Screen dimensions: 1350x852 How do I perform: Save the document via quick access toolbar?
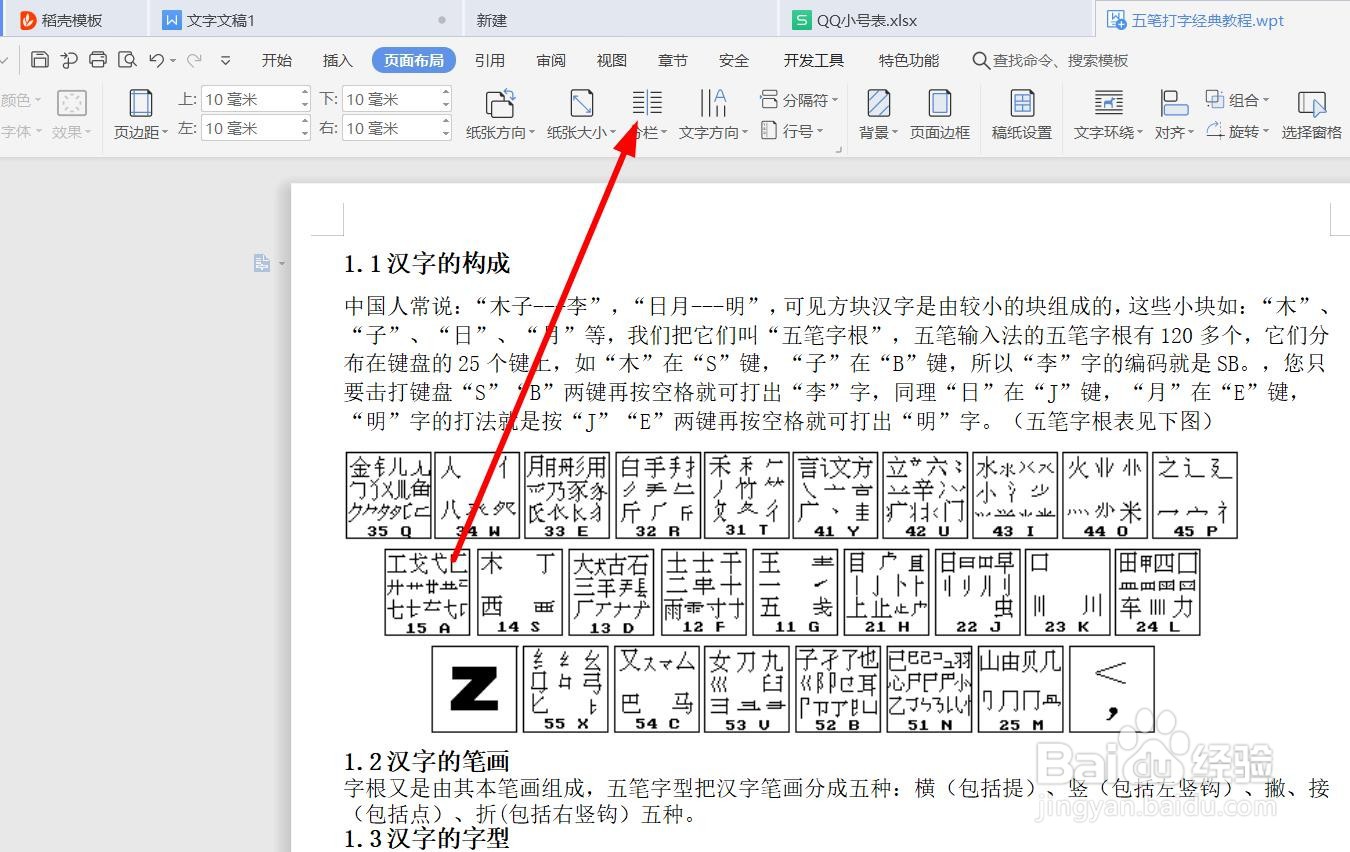coord(39,60)
